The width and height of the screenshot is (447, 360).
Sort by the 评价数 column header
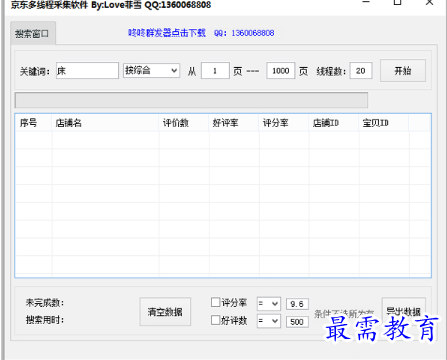(183, 123)
